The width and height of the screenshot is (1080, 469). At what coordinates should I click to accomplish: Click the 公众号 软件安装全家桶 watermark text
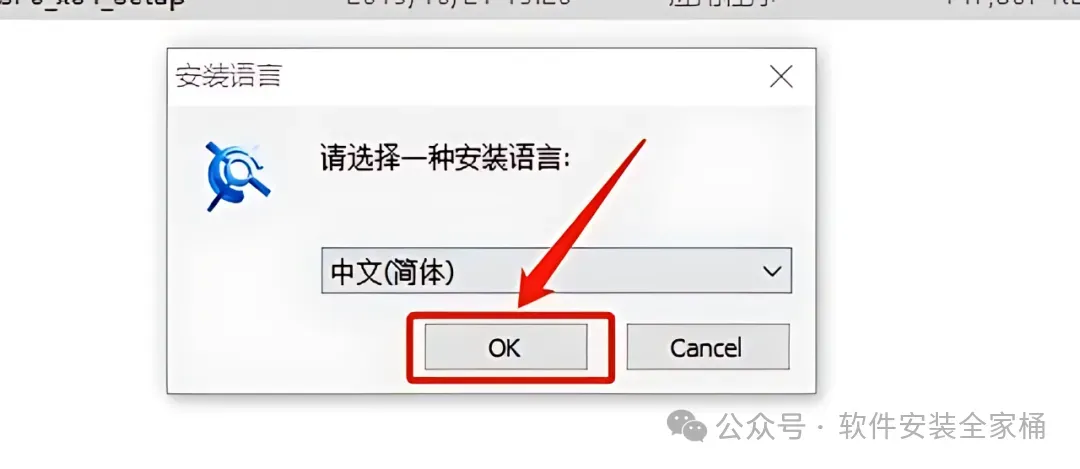point(880,427)
